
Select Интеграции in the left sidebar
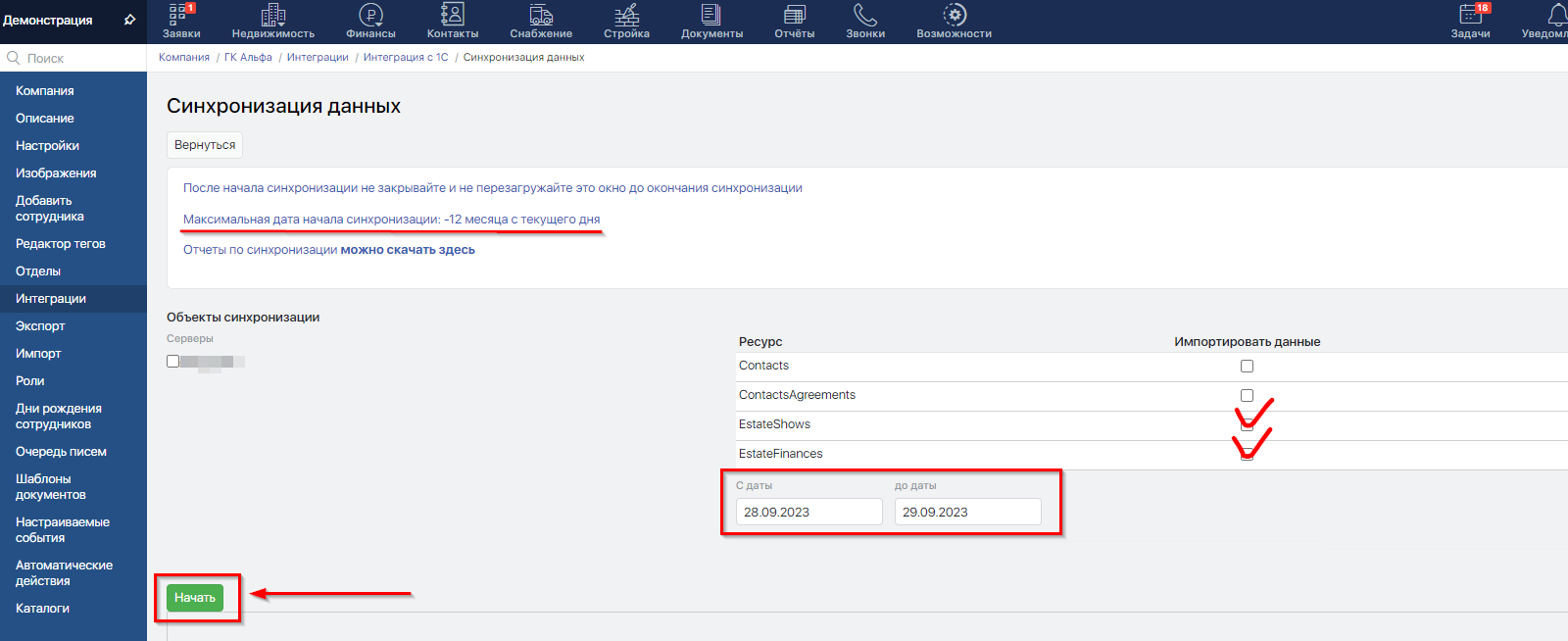click(x=51, y=299)
